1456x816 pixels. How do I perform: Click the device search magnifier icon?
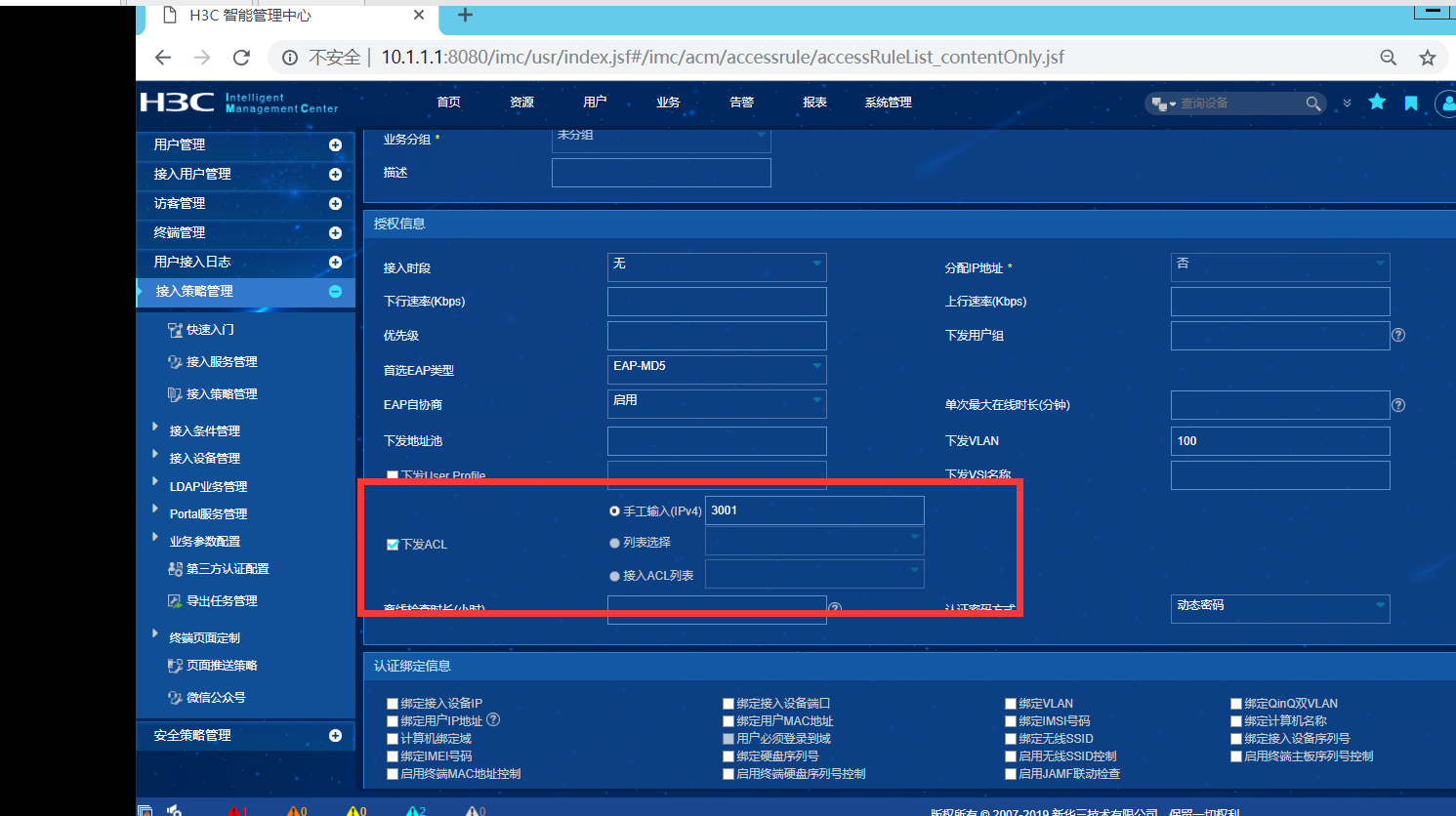tap(1313, 103)
